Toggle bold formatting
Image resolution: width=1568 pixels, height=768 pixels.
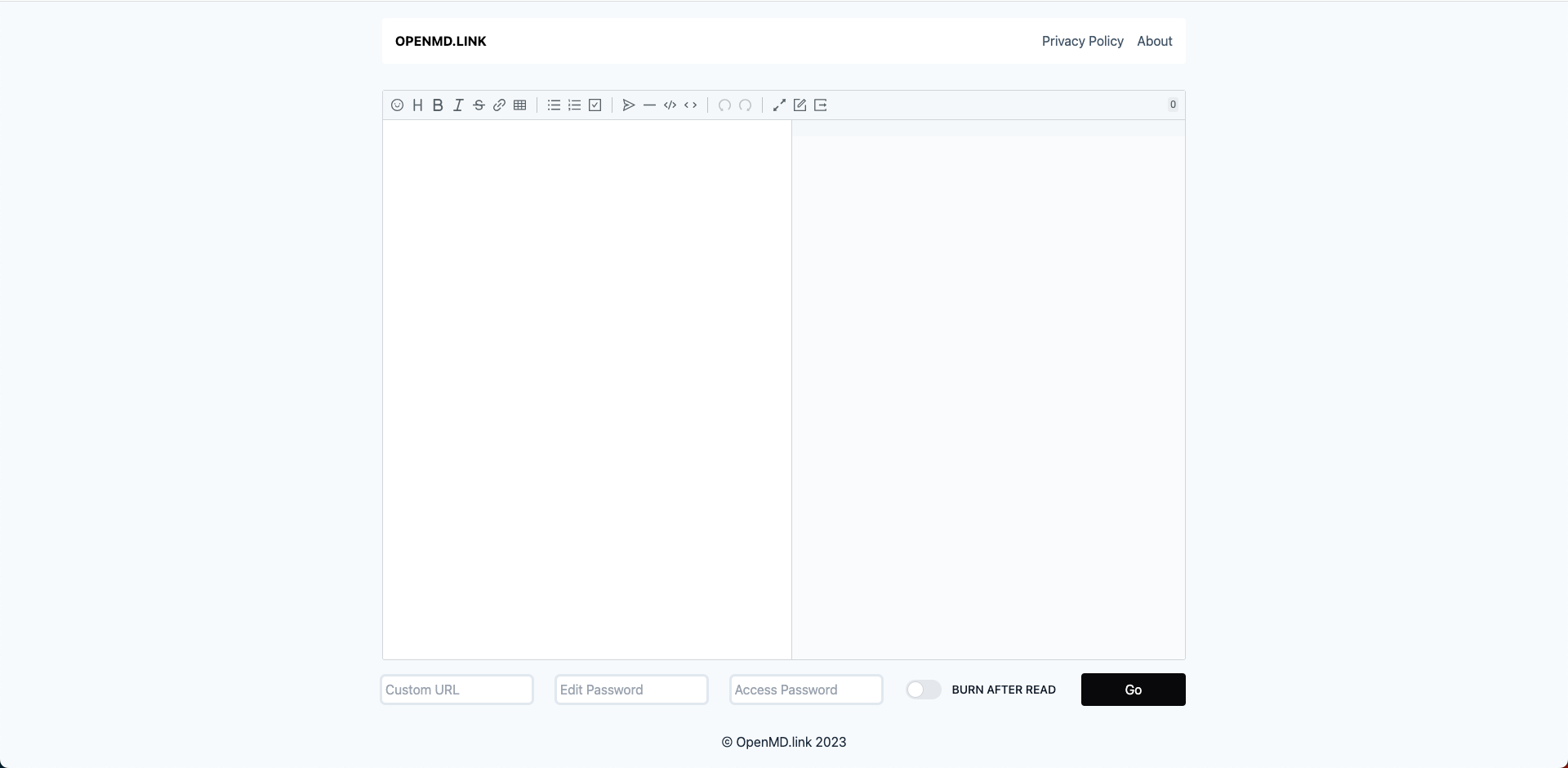438,105
